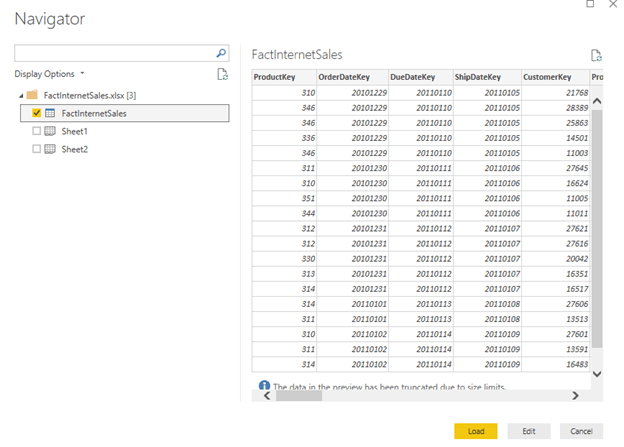Viewport: 624px width, 447px height.
Task: Open the Display Options dropdown
Action: click(x=49, y=74)
